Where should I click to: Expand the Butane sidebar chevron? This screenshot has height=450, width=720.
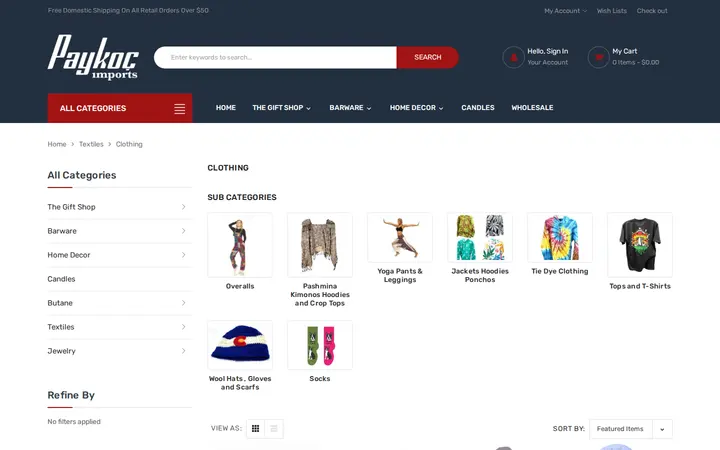point(183,303)
